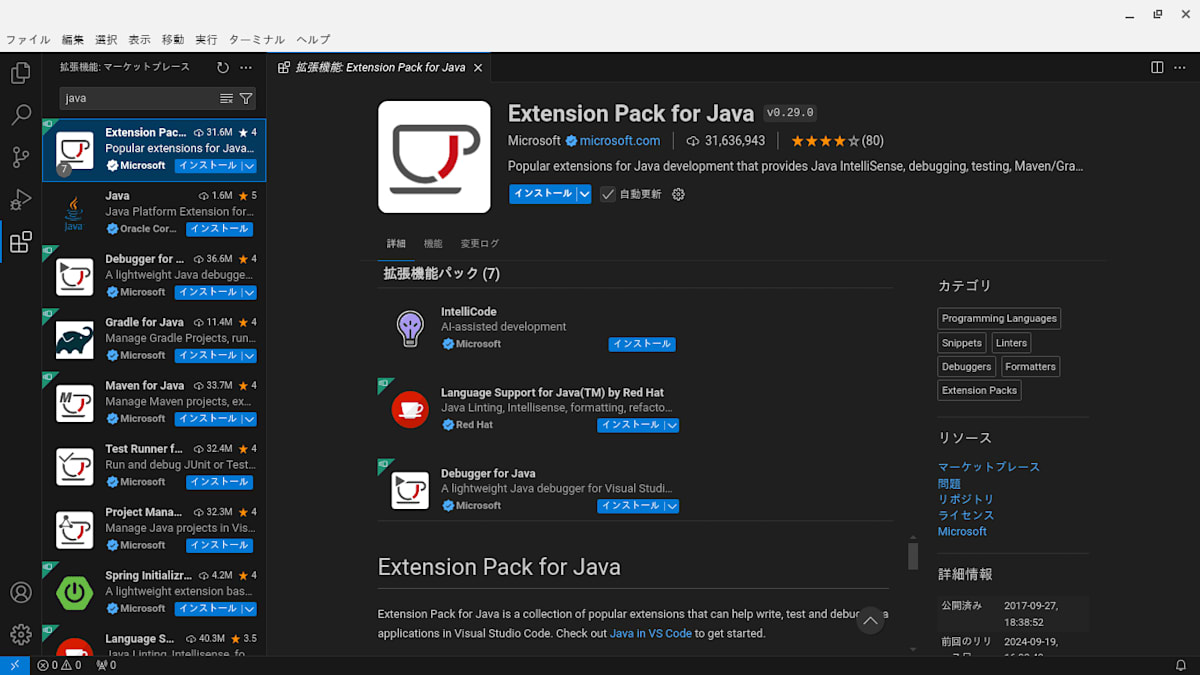
Task: Open the 選択 menu
Action: pyautogui.click(x=106, y=40)
